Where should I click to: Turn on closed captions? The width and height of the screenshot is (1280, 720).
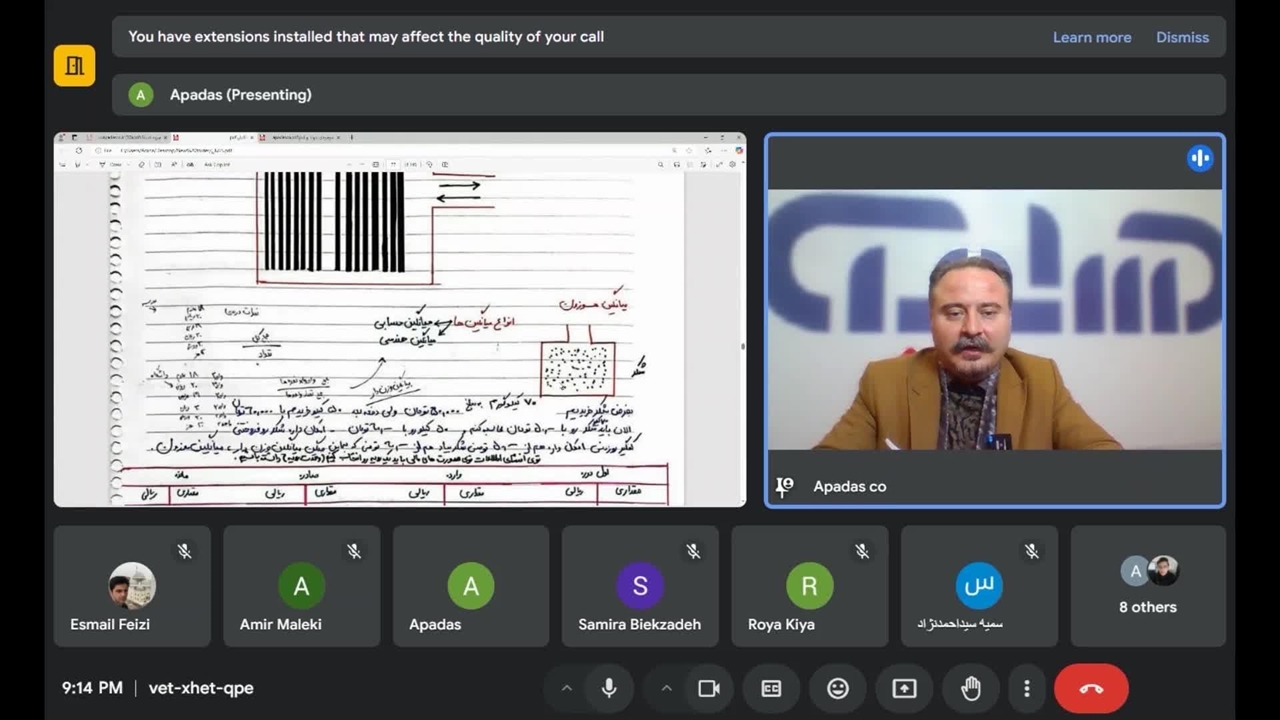point(771,688)
